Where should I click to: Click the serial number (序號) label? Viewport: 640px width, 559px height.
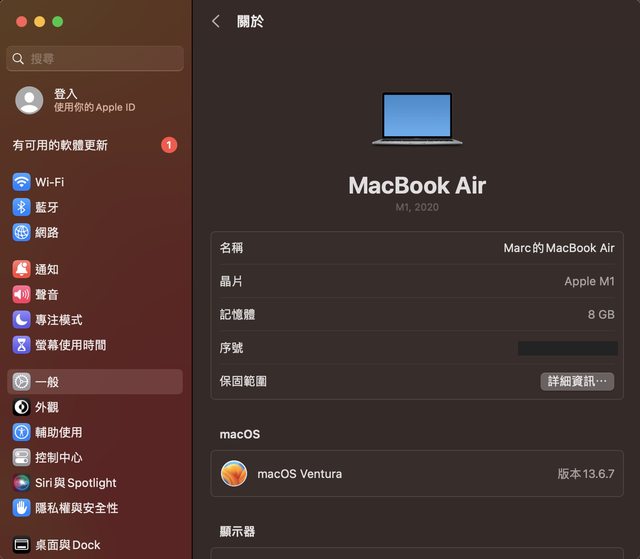pyautogui.click(x=231, y=348)
